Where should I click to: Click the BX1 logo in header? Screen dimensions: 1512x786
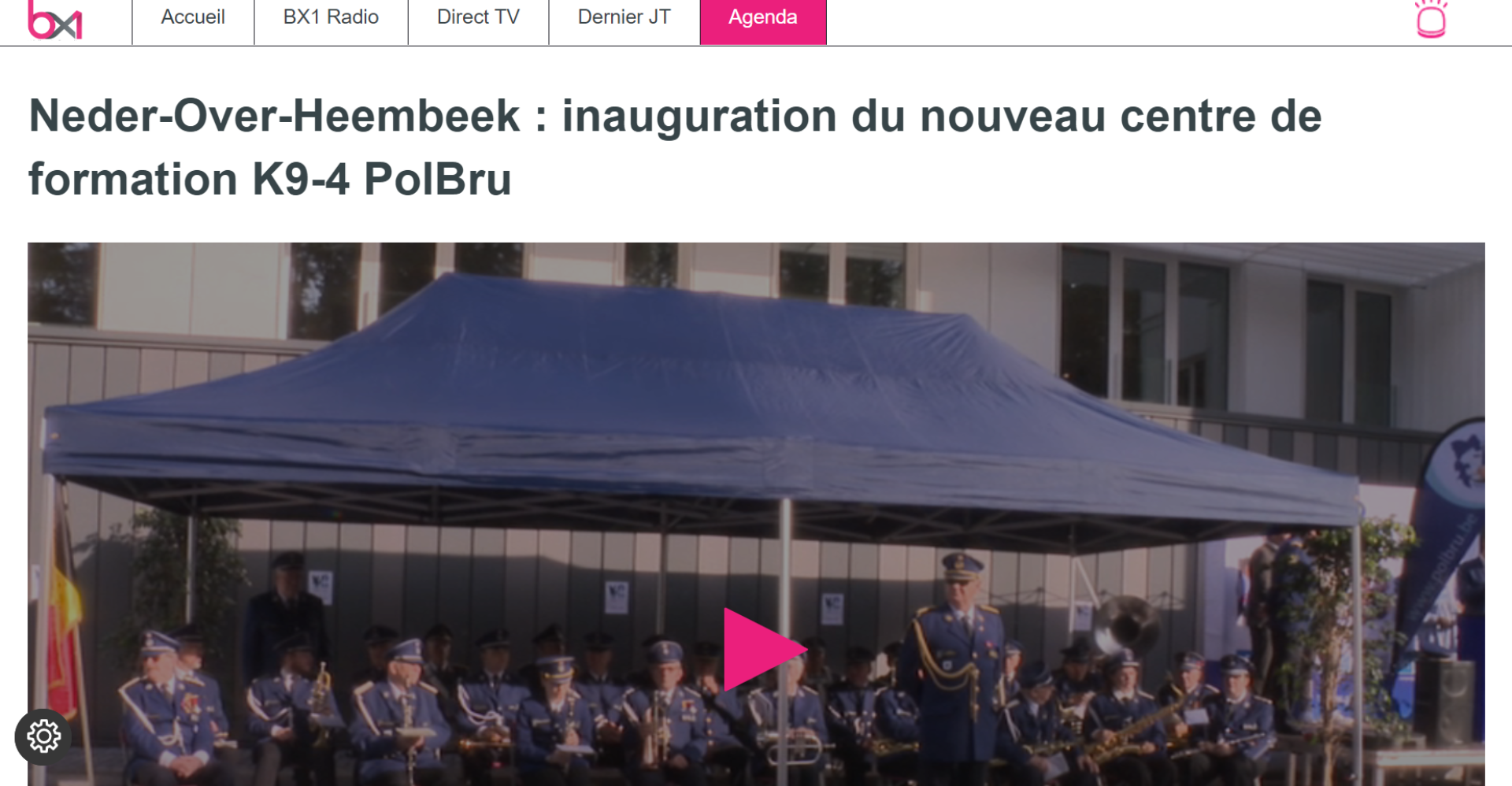point(55,20)
